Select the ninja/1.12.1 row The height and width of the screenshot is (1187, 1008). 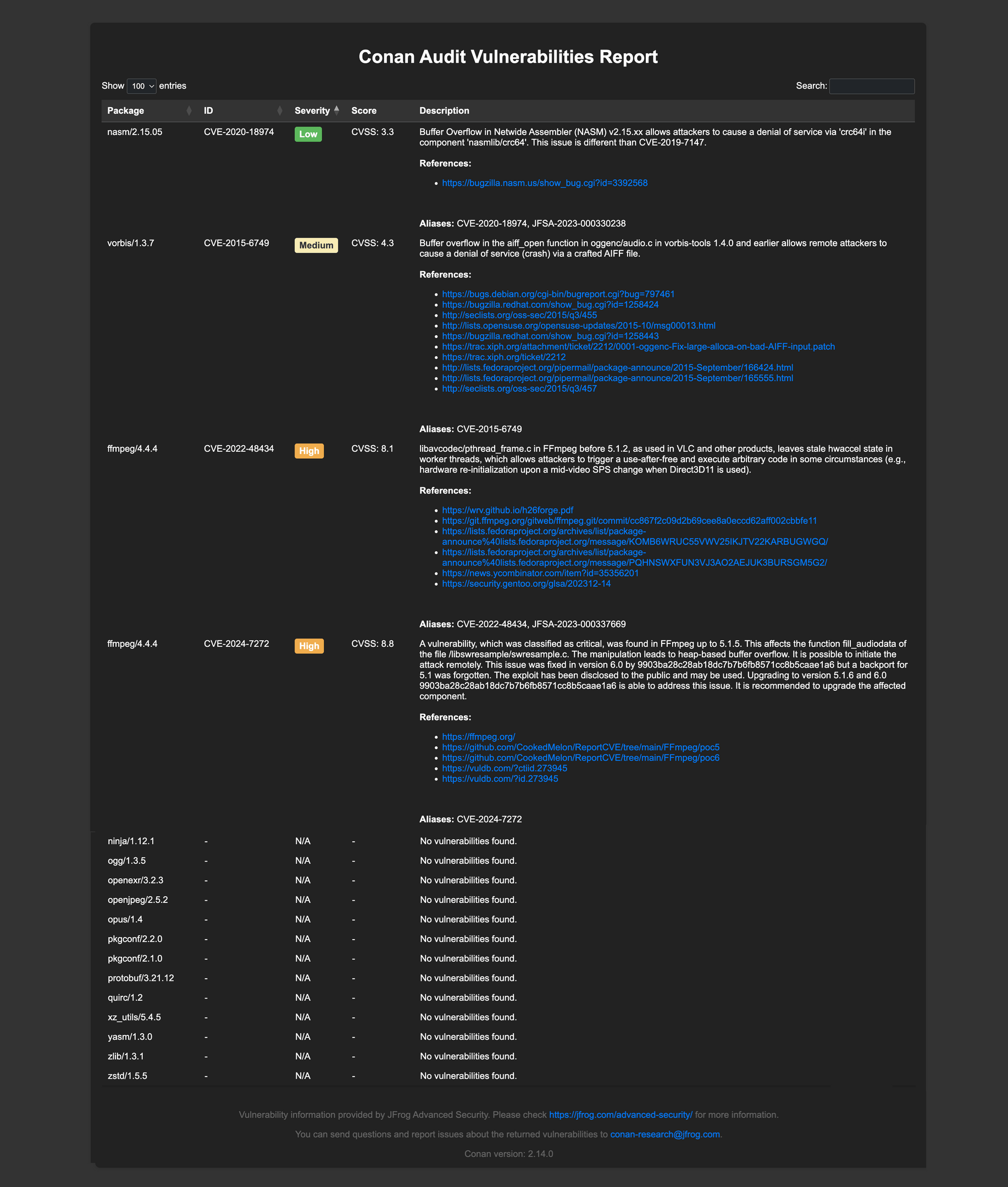pos(508,841)
